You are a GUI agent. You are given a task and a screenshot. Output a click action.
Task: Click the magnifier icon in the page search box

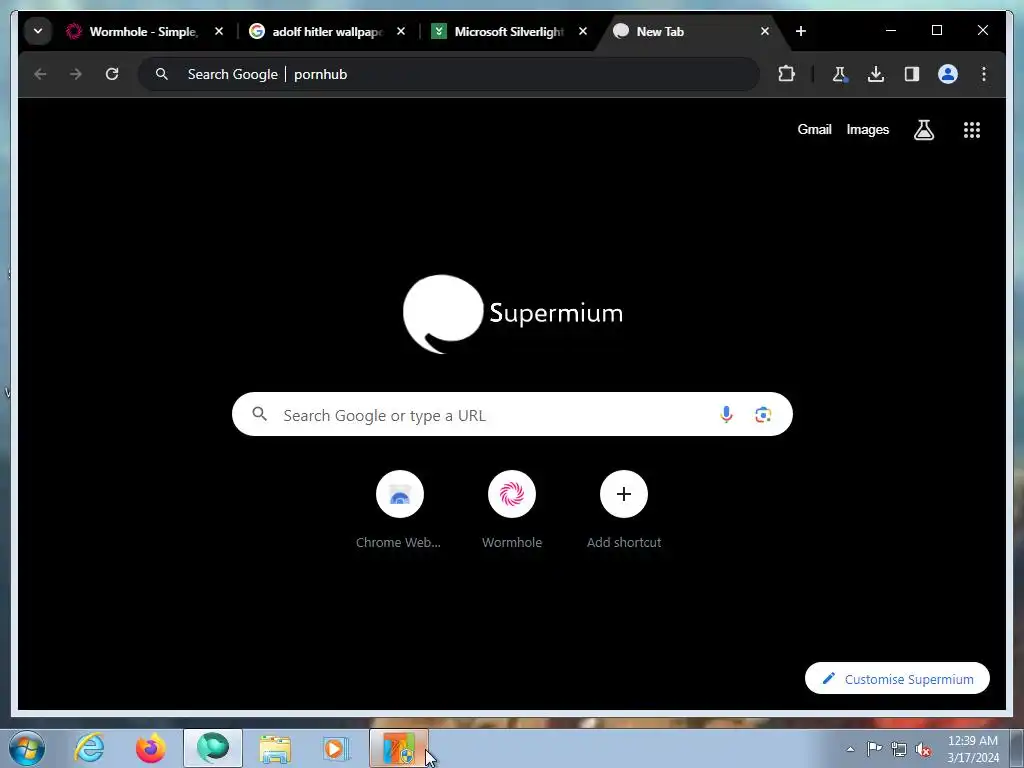click(x=259, y=414)
